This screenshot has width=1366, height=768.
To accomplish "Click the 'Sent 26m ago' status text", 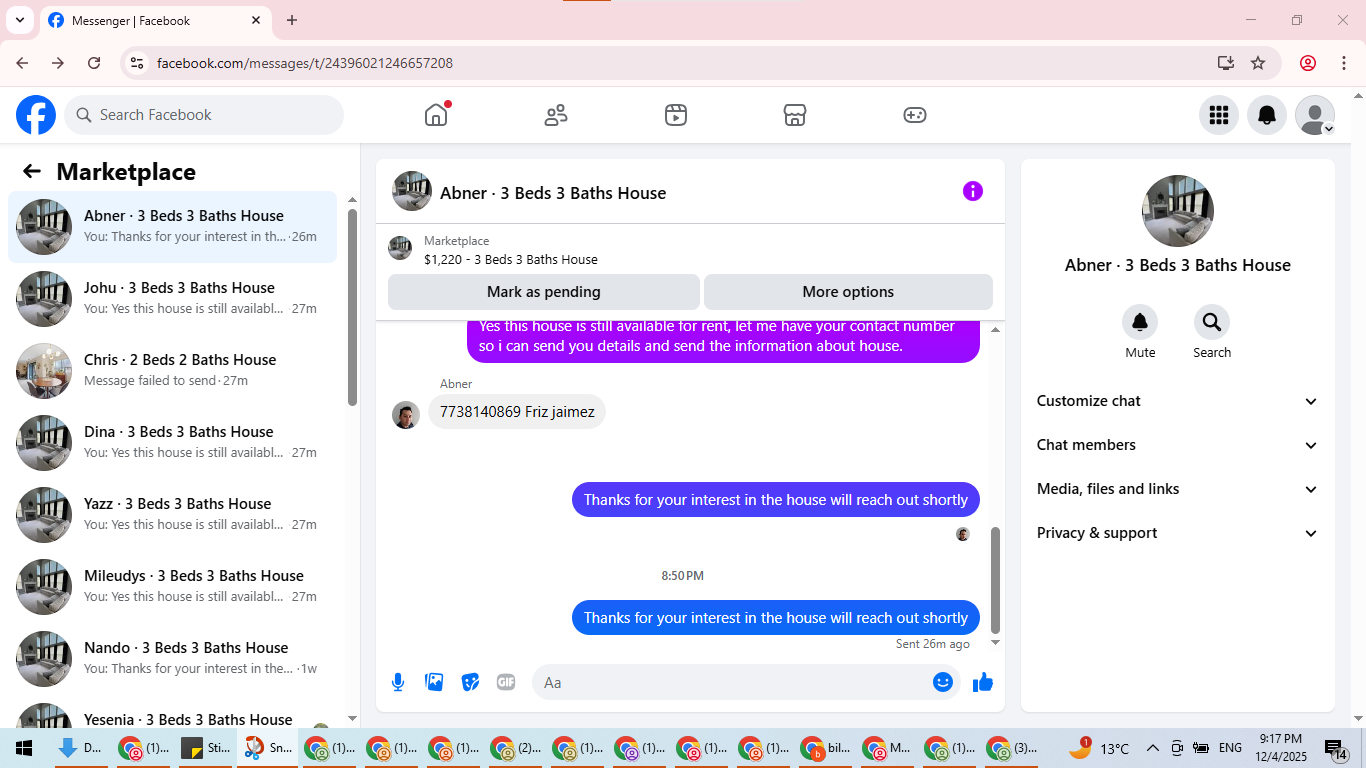I will coord(933,644).
